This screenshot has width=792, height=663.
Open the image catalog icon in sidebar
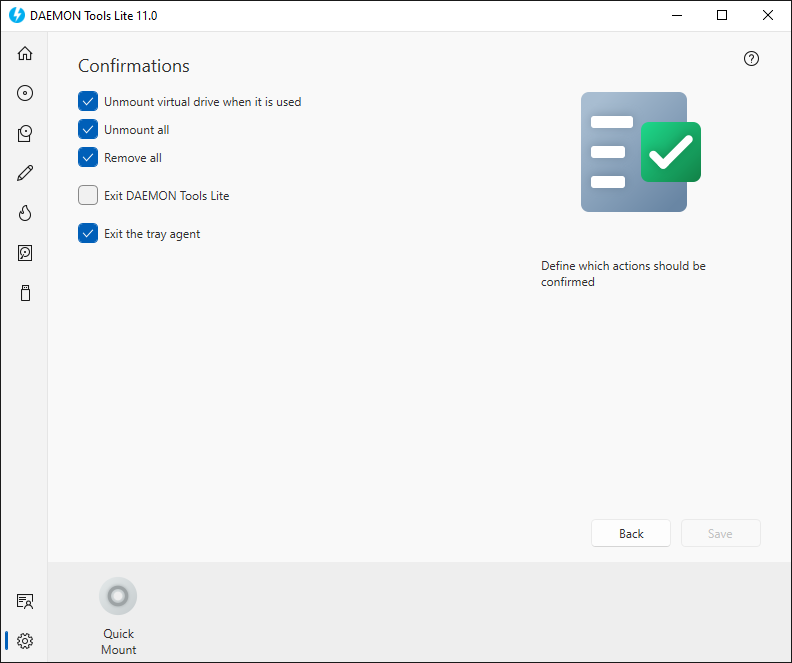pyautogui.click(x=25, y=133)
